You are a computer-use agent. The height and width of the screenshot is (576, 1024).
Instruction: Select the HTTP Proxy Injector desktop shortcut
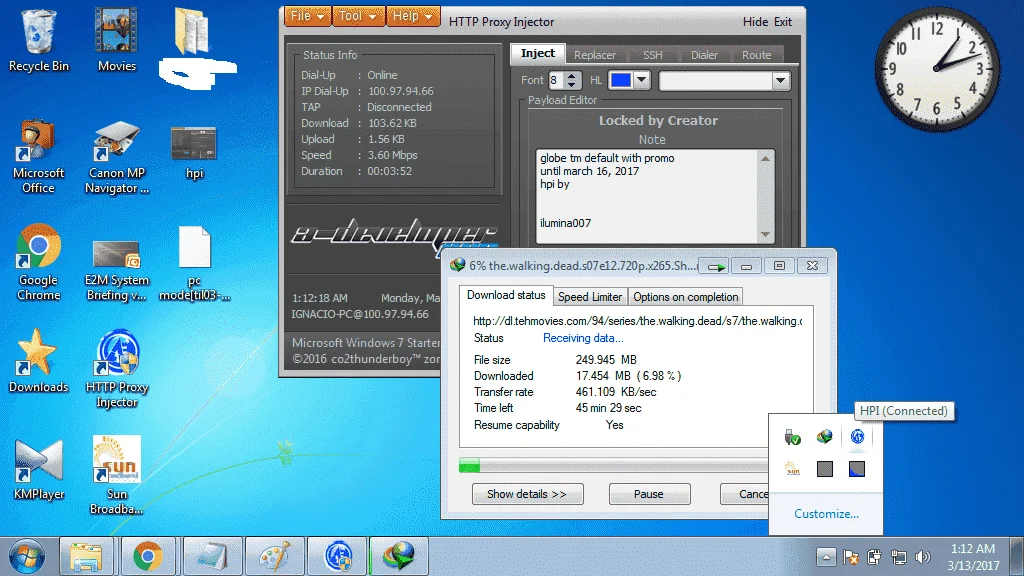(x=117, y=369)
